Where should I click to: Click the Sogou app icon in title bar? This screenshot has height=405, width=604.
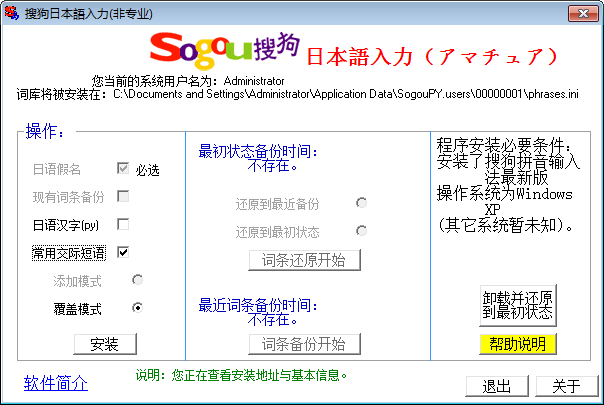pyautogui.click(x=12, y=13)
